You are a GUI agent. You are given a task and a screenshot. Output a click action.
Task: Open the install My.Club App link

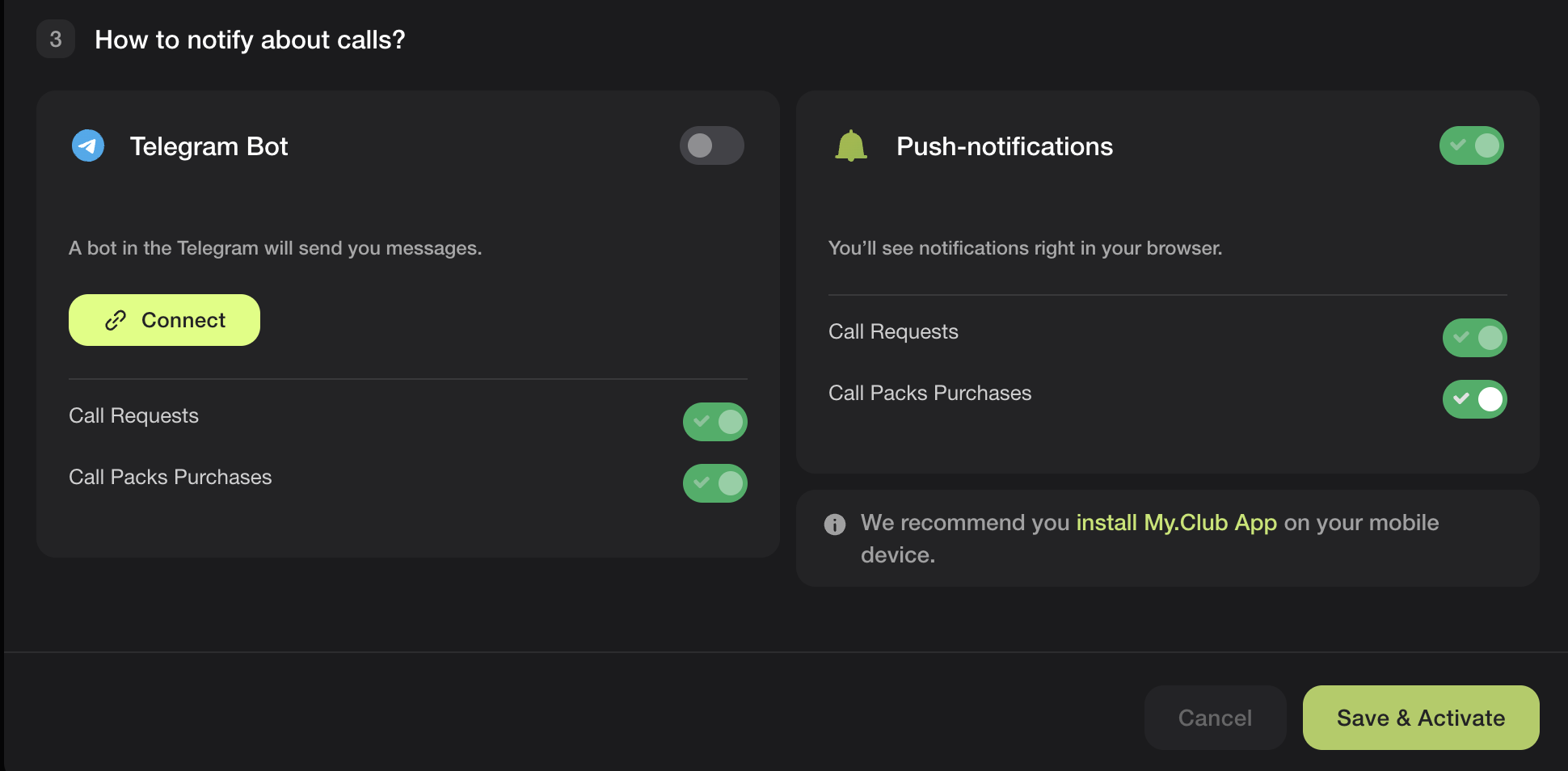coord(1176,523)
